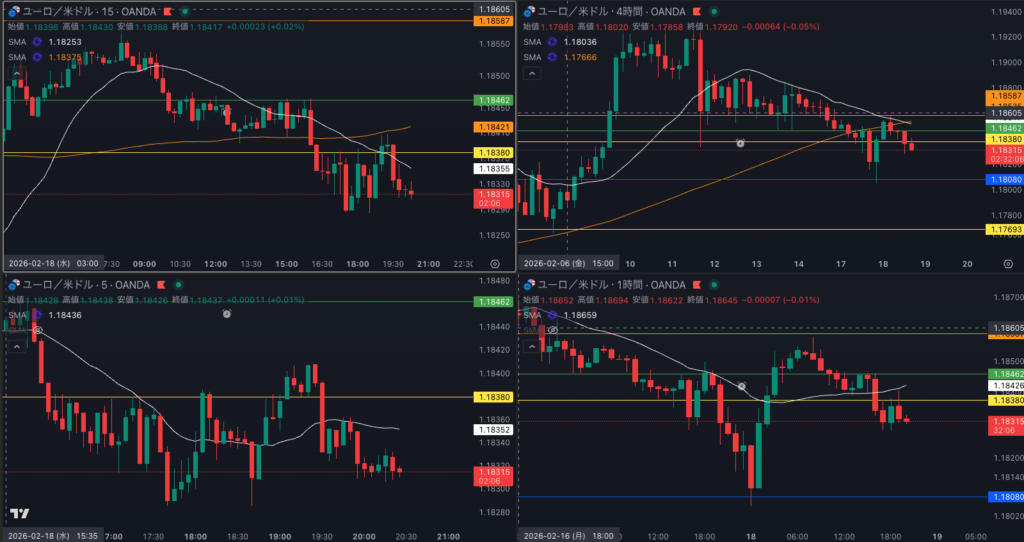
Task: Toggle visibility of first SMA on 15-minute chart
Action: pos(38,42)
